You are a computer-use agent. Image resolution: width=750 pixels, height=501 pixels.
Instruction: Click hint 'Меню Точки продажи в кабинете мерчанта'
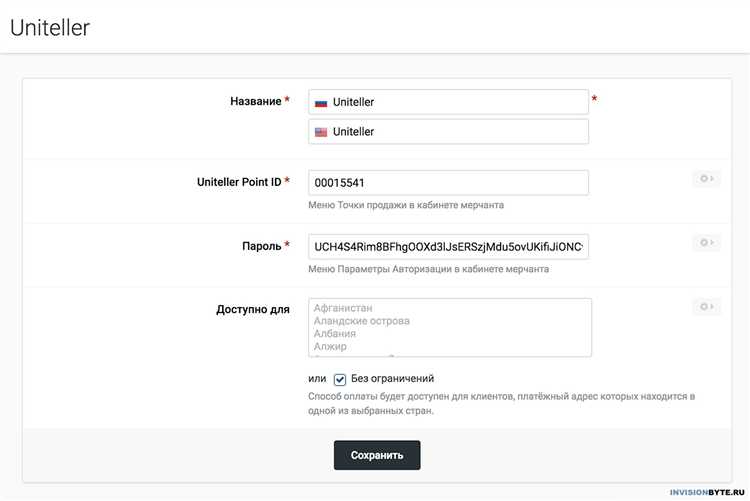click(406, 205)
